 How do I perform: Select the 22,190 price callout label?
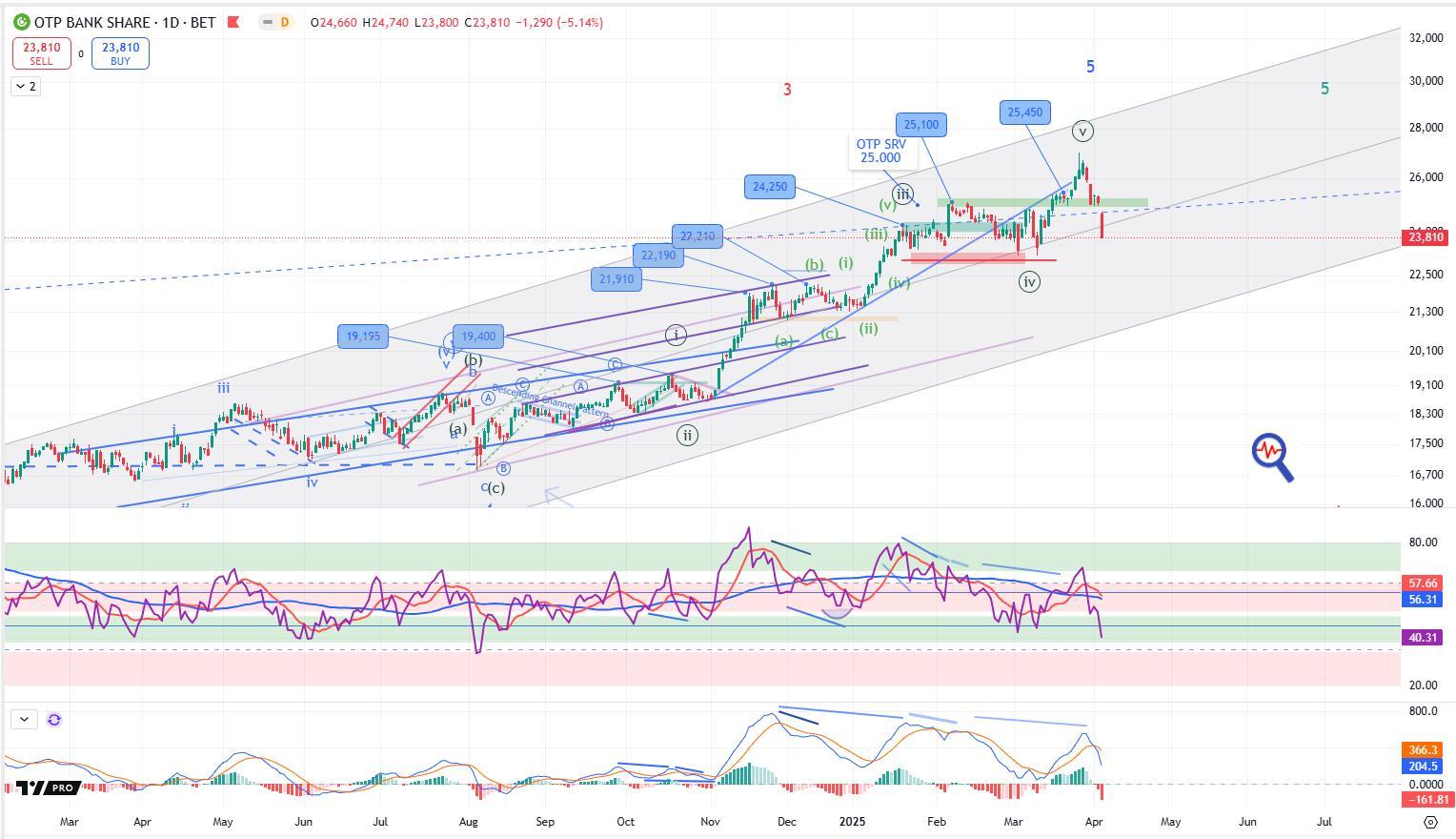point(658,256)
